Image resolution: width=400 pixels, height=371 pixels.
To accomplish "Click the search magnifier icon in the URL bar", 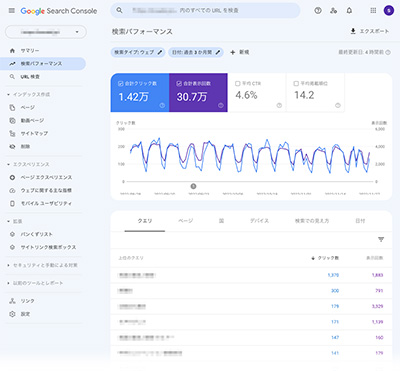I will [119, 10].
